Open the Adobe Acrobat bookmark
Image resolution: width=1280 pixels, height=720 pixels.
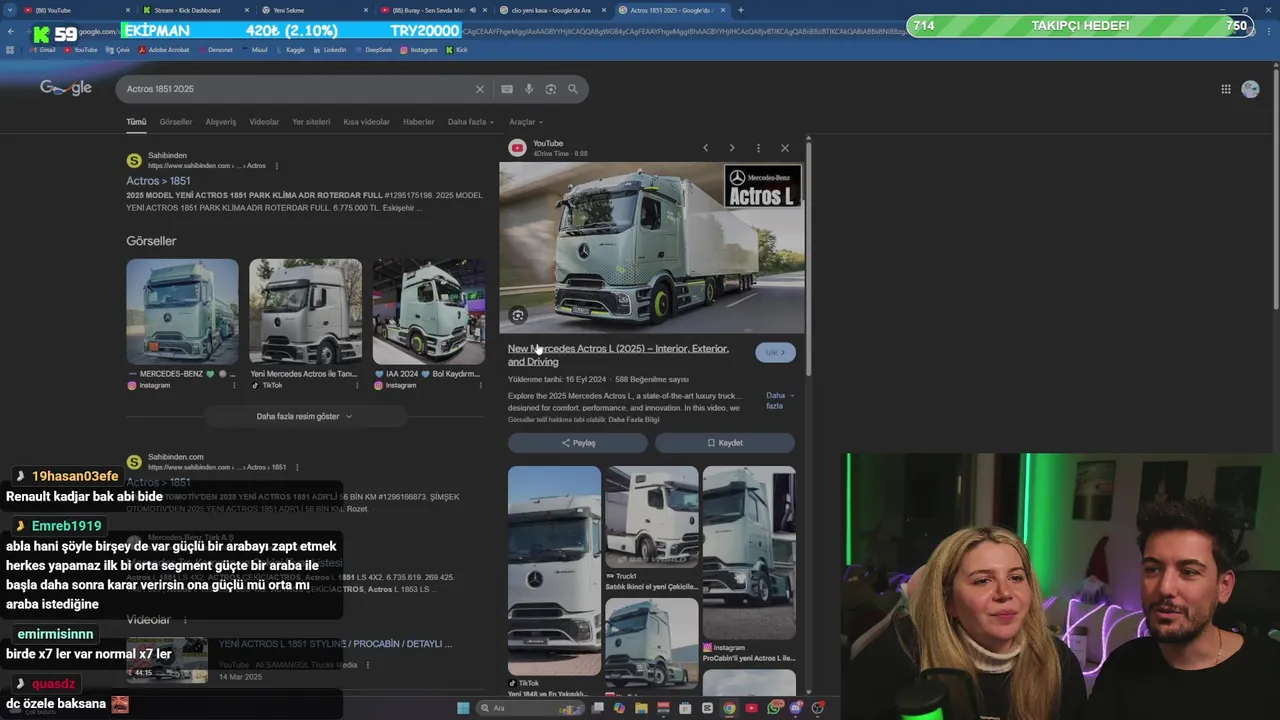click(x=163, y=50)
